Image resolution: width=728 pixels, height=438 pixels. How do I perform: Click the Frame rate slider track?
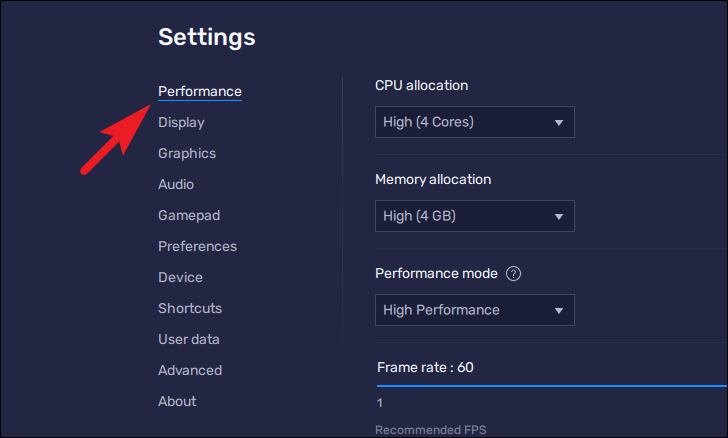(x=550, y=385)
